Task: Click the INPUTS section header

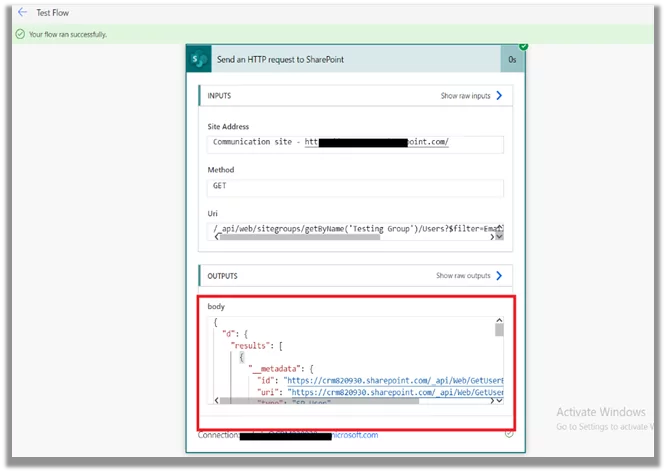Action: point(355,96)
